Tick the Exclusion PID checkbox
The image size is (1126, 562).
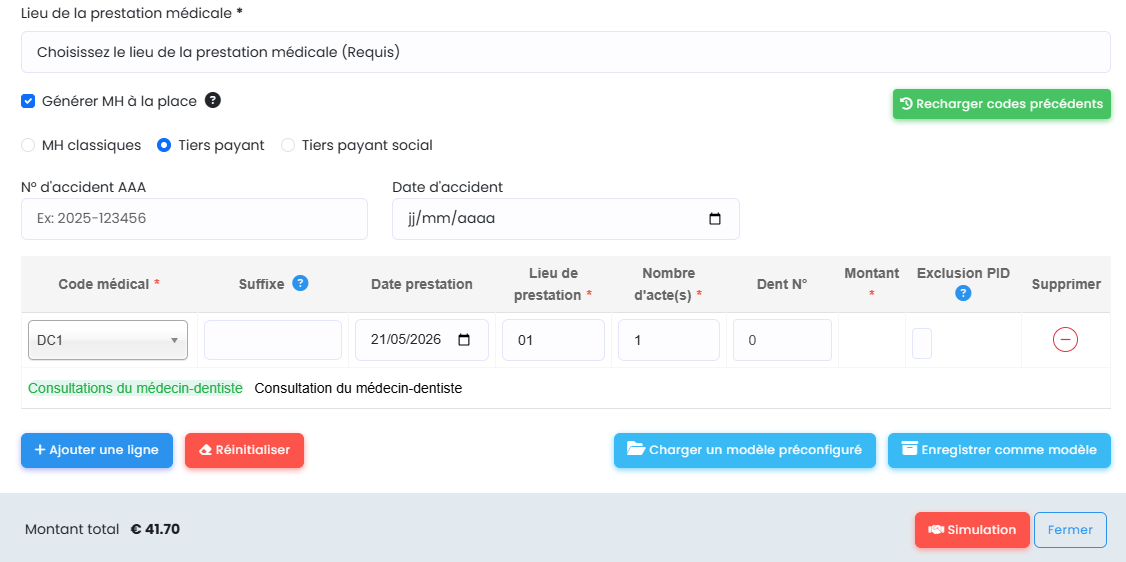pyautogui.click(x=921, y=343)
